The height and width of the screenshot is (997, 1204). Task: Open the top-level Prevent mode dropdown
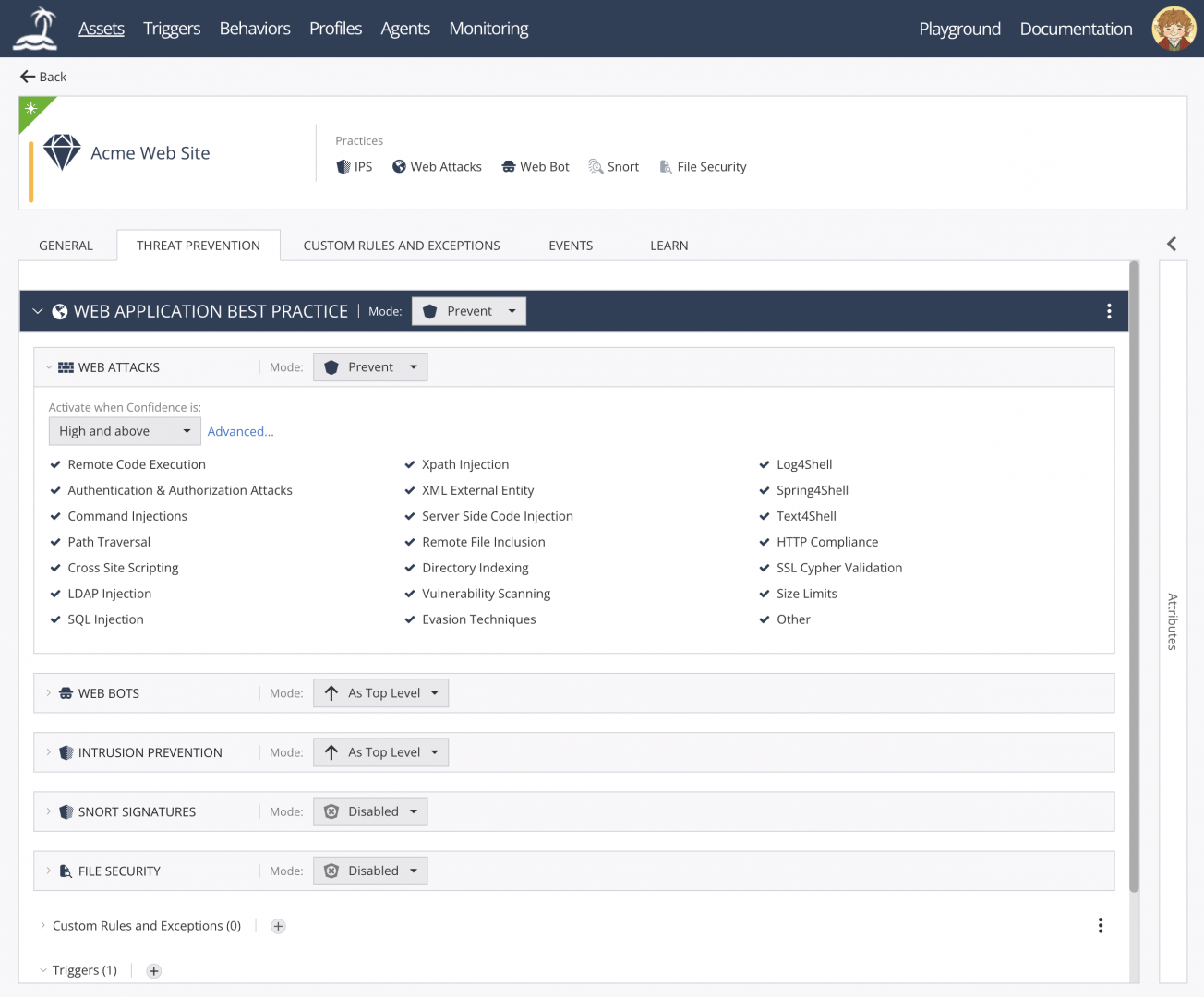pos(469,311)
